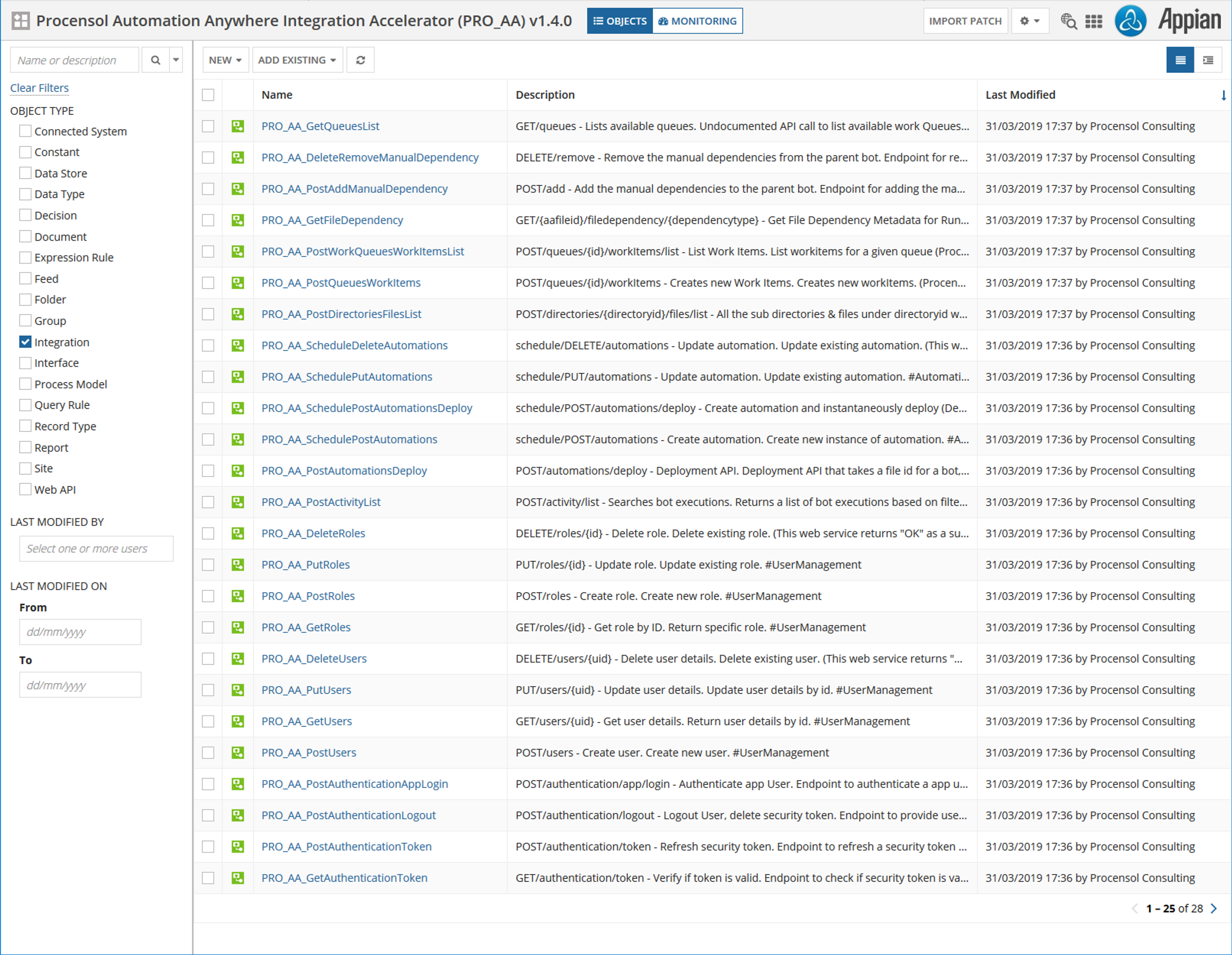Viewport: 1232px width, 955px height.
Task: Check the Web API filter
Action: coord(25,489)
